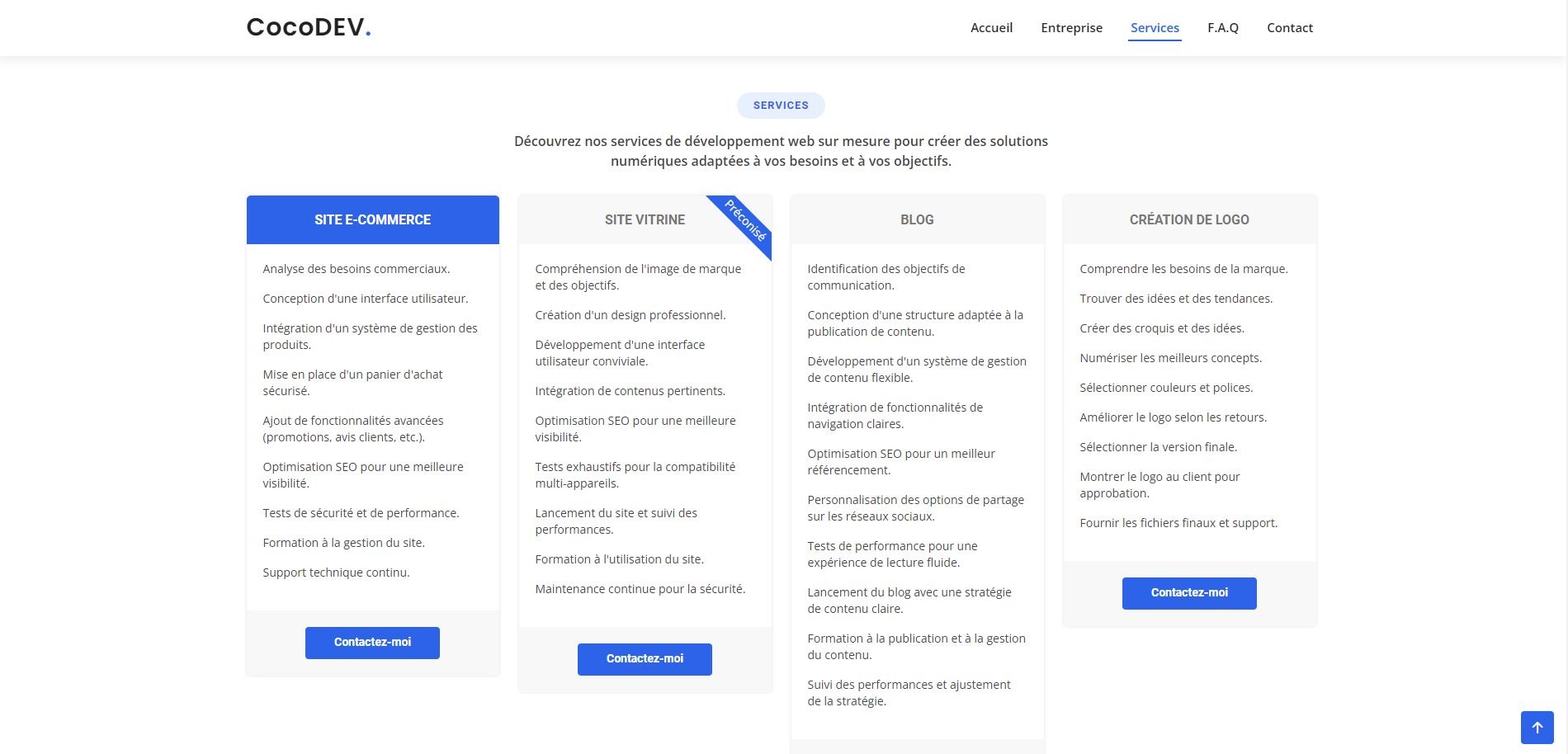Navigate to Contact in the header
This screenshot has width=1568, height=754.
[1289, 28]
